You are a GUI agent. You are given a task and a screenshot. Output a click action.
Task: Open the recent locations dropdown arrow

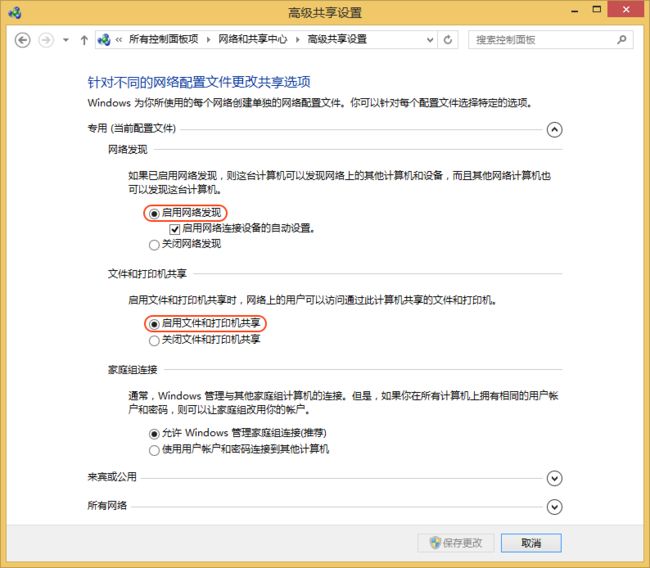pyautogui.click(x=65, y=40)
